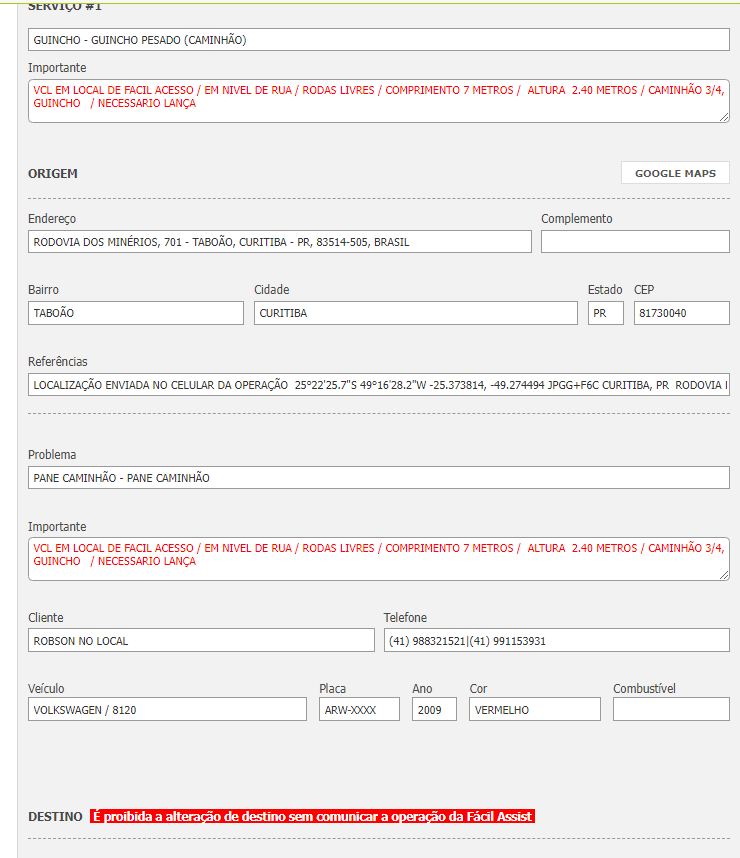Click the Estado field with PR
Viewport: 740px width, 858px height.
[x=605, y=313]
